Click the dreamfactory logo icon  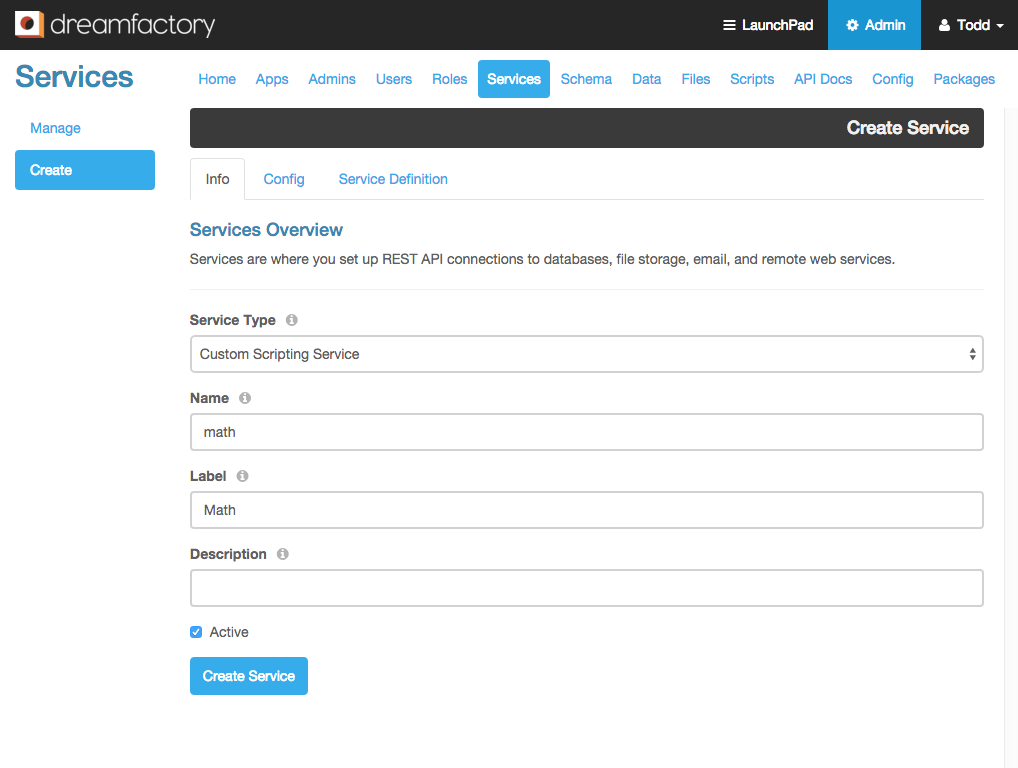click(29, 24)
